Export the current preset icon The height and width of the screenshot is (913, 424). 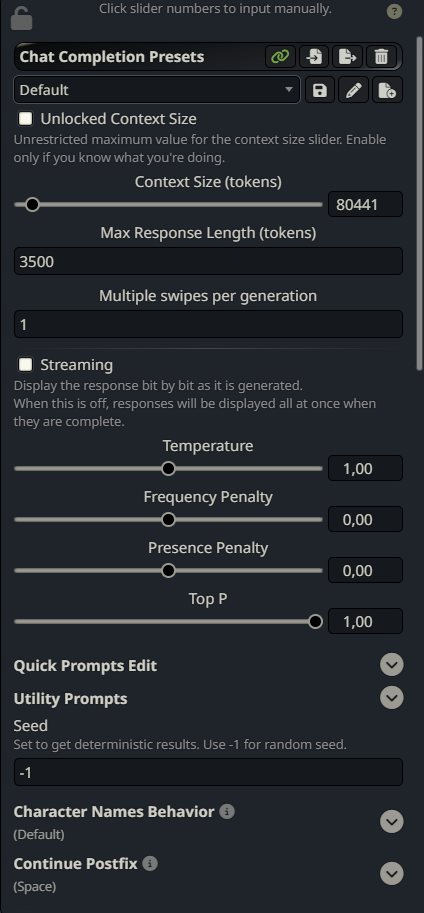pyautogui.click(x=348, y=57)
